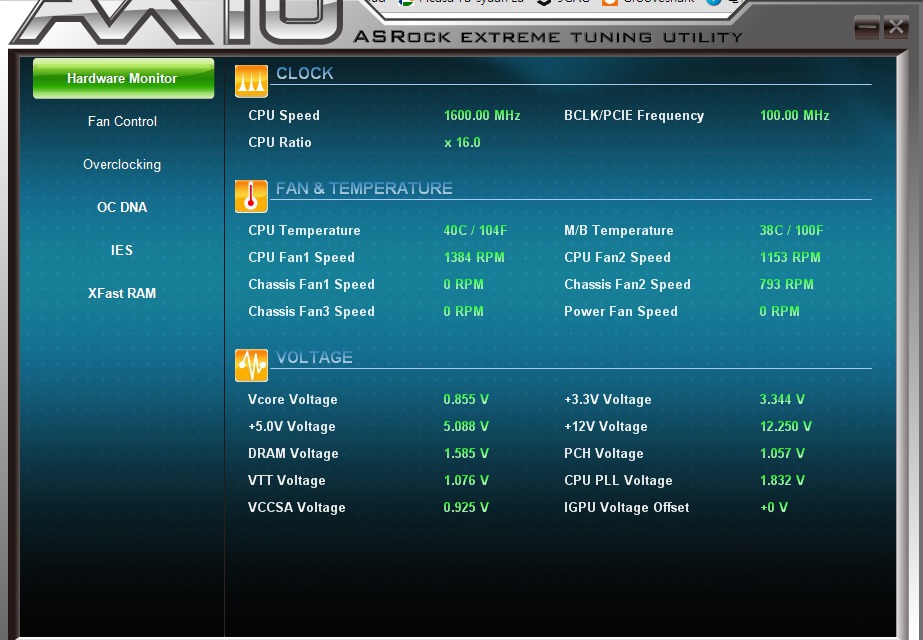
Task: Select the CPU Speed value 1600.00 MHz
Action: (482, 115)
